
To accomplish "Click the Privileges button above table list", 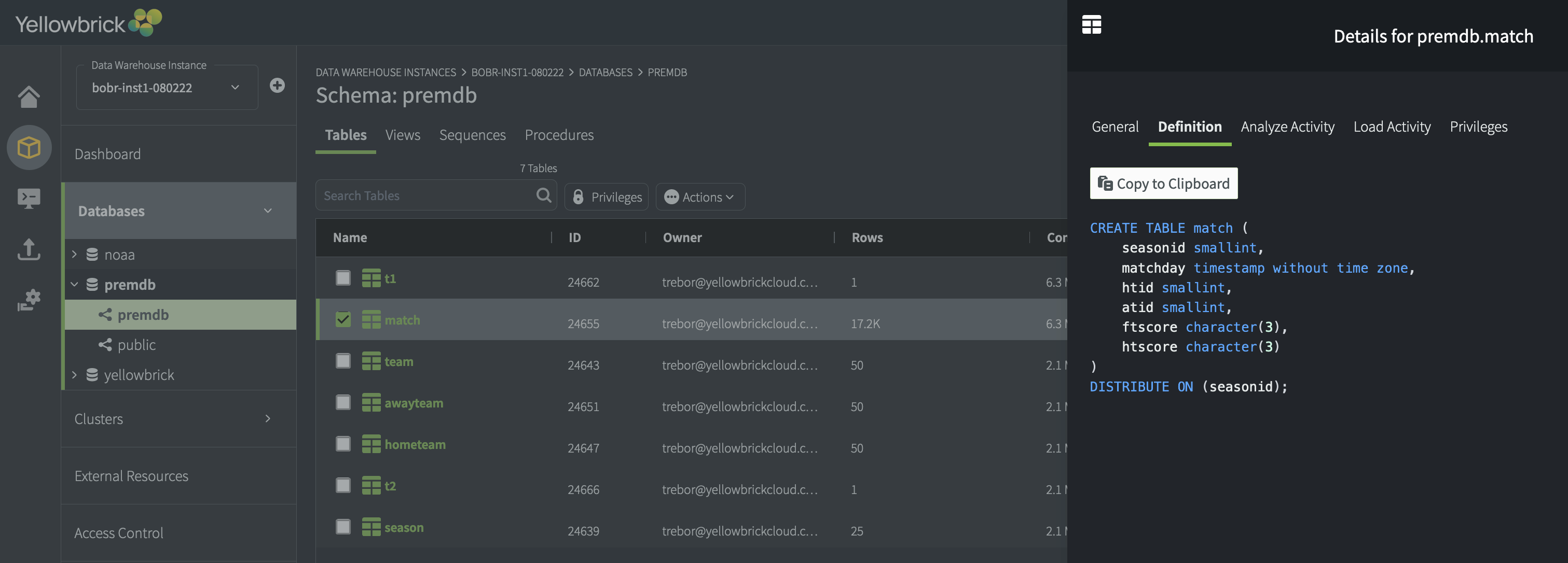I will coord(606,197).
